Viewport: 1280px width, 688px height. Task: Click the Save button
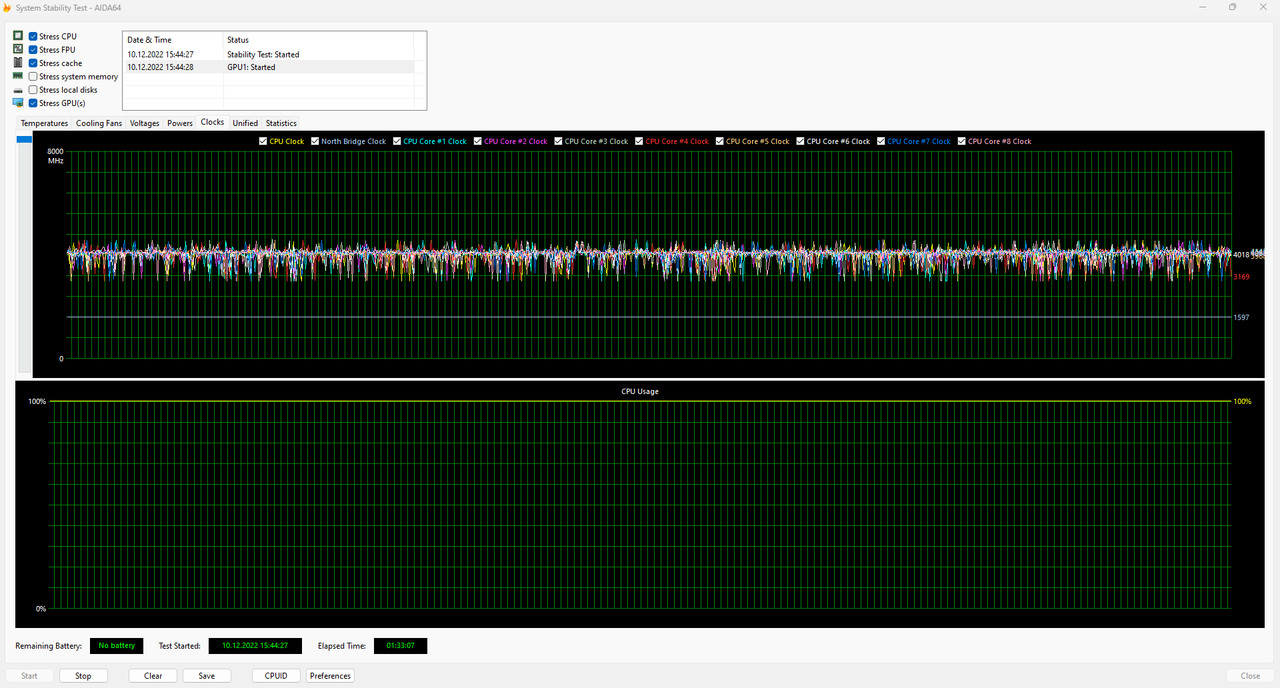click(206, 676)
